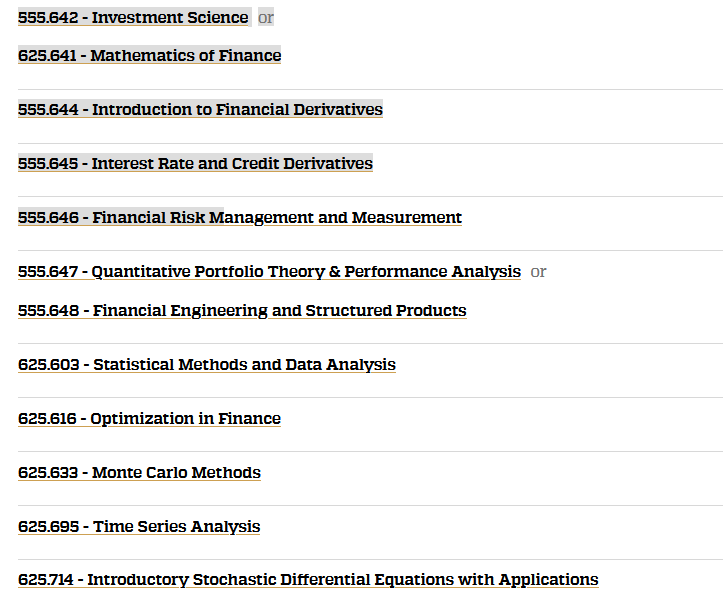The image size is (723, 599).
Task: Click course number 555.645
Action: (x=48, y=163)
